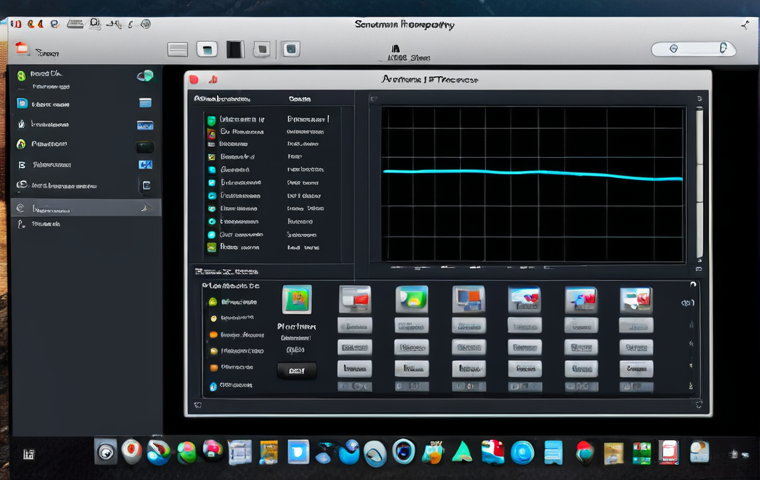Click the dark green badge in the sidebar
Viewport: 760px width, 480px height.
145,146
